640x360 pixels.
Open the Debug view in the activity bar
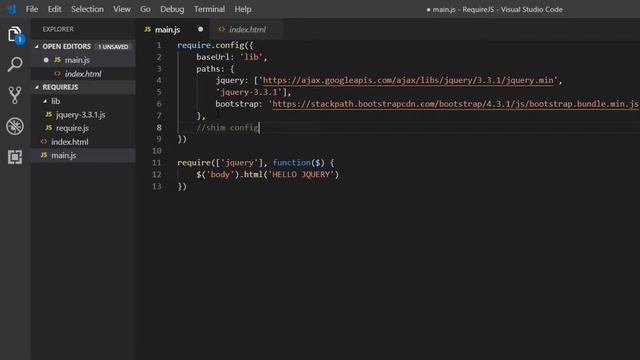coord(15,126)
